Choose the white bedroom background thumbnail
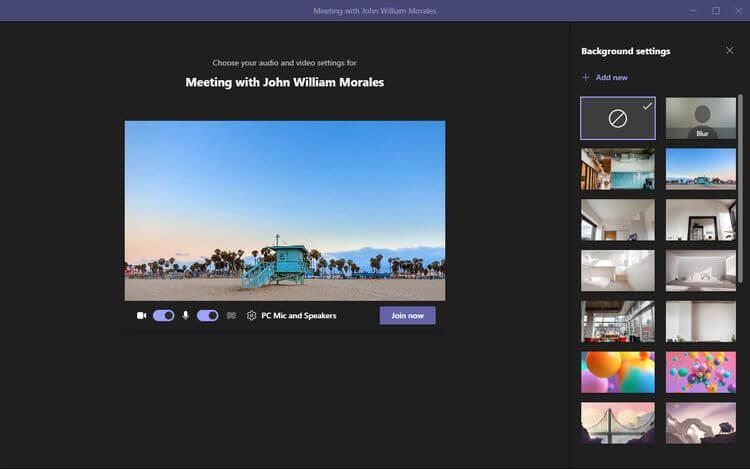 click(701, 271)
